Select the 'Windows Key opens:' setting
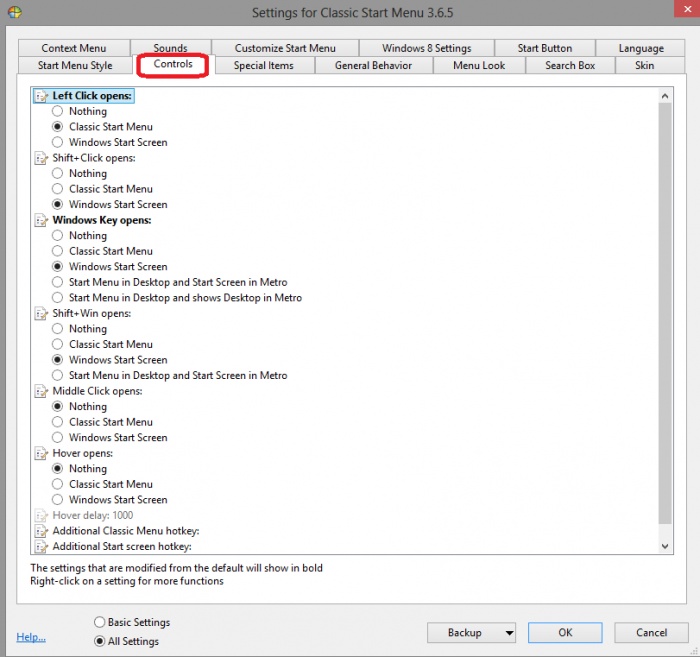700x657 pixels. (x=102, y=220)
